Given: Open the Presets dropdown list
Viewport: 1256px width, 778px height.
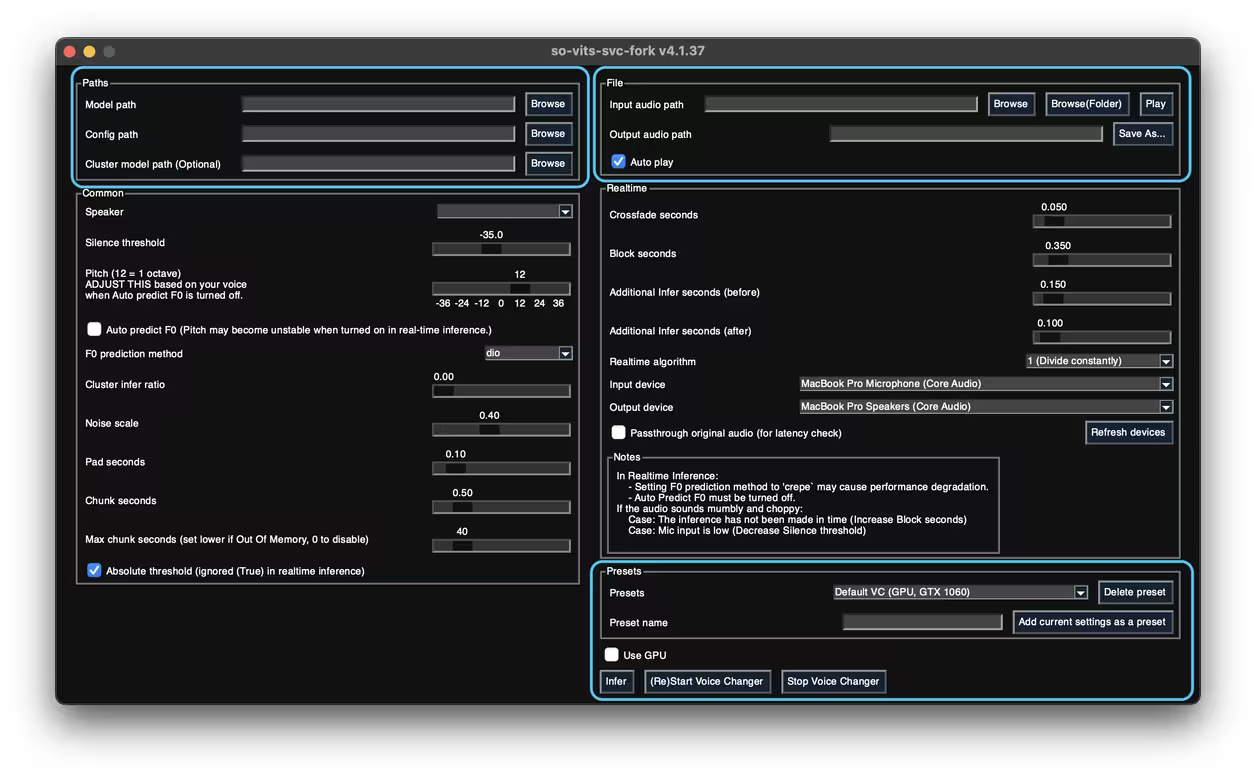Looking at the screenshot, I should (x=960, y=592).
